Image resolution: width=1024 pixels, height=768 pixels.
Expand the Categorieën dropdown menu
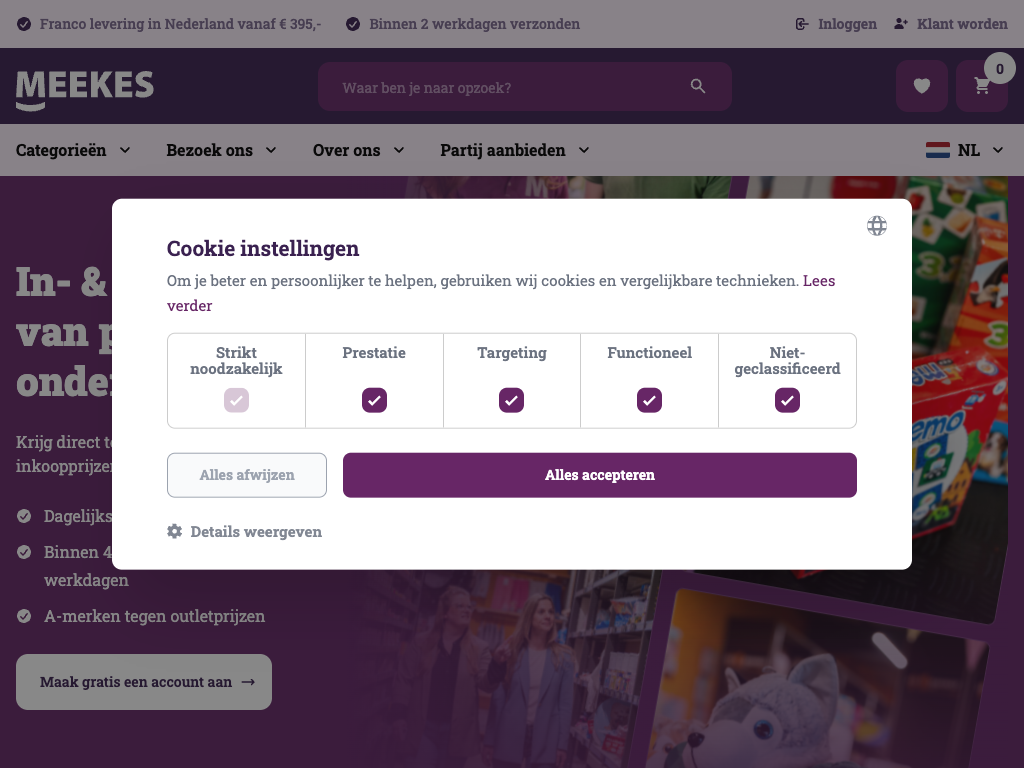pos(73,150)
